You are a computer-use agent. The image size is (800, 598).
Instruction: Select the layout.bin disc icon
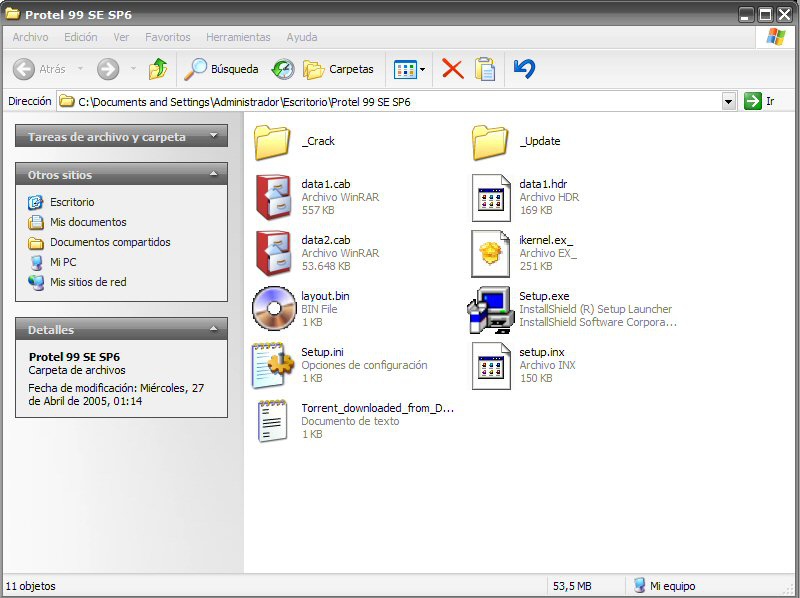(274, 309)
